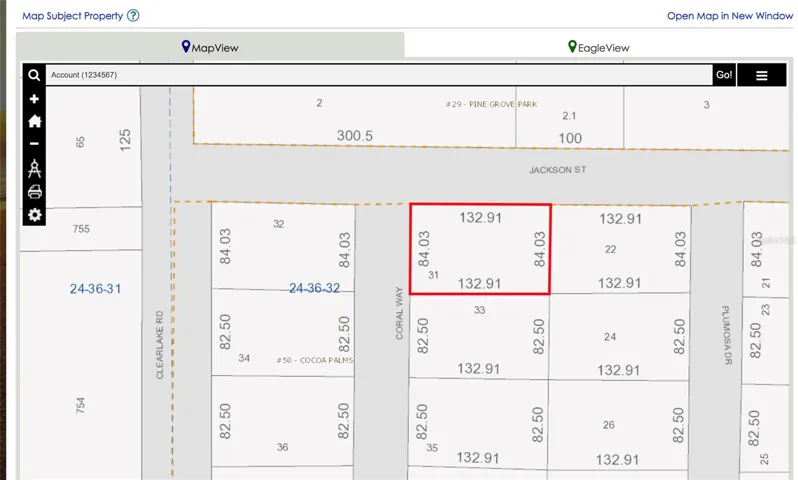Click the help question mark icon
Screen dimensions: 798x480
click(x=133, y=15)
